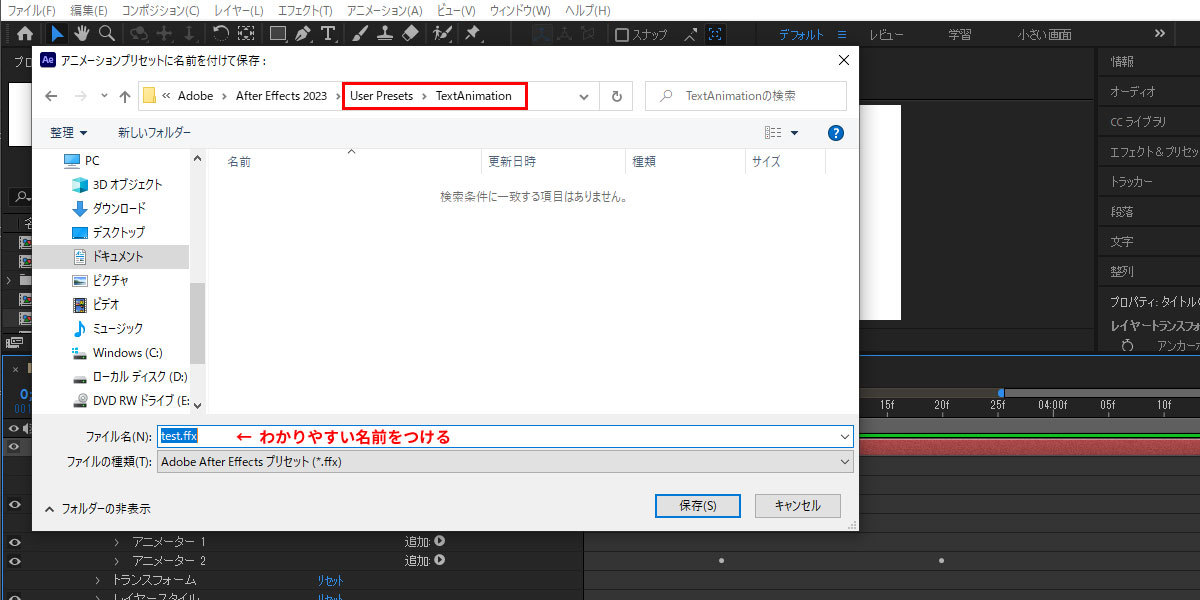1200x600 pixels.
Task: Go back in the save dialog
Action: (52, 97)
